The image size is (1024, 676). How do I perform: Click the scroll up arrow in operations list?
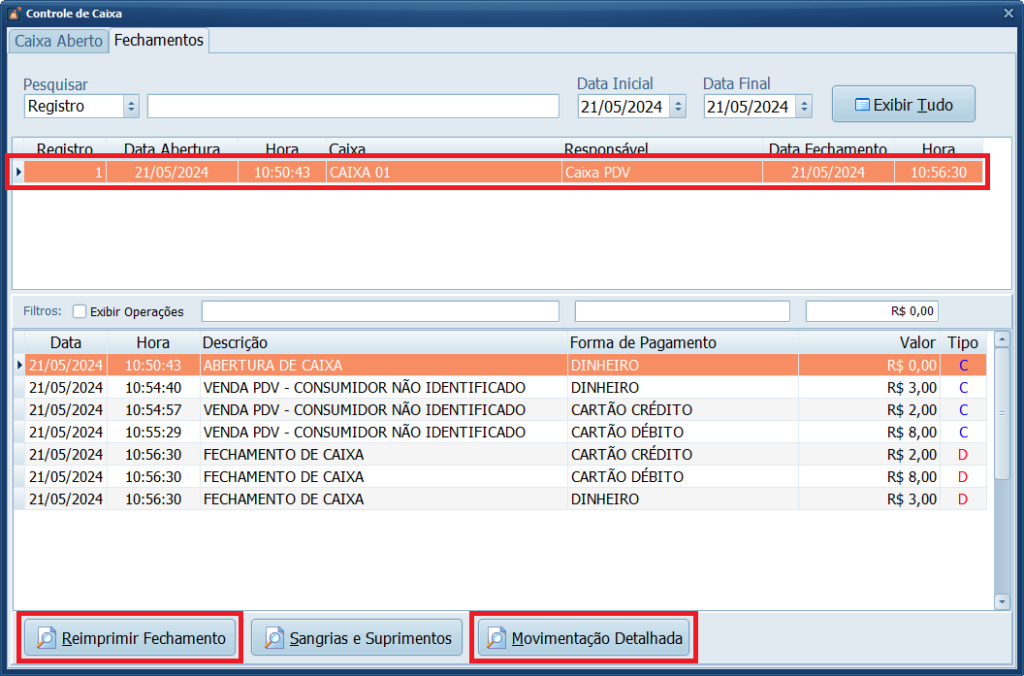click(x=1002, y=340)
